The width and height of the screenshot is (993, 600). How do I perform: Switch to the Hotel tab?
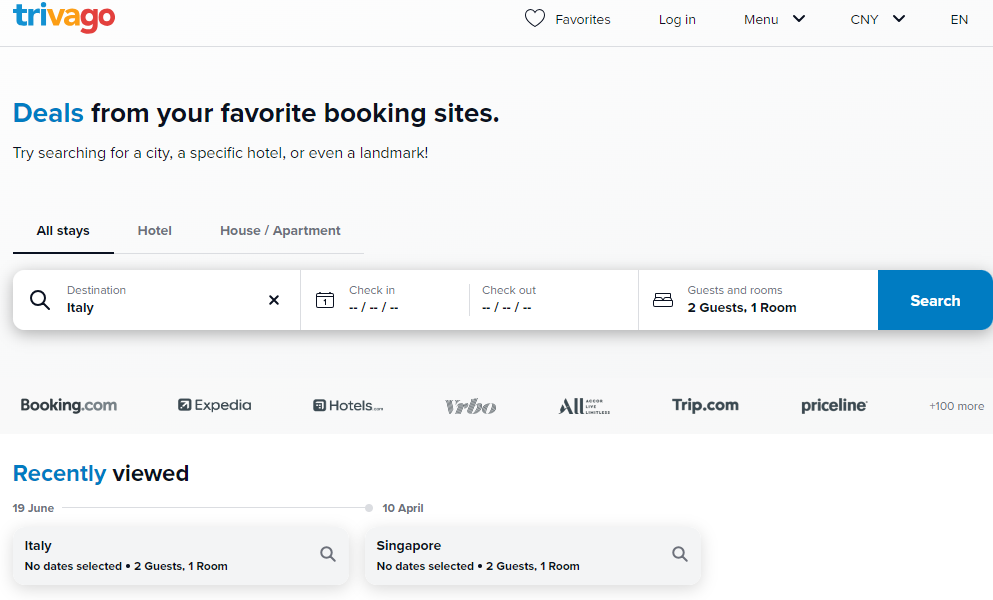[155, 231]
